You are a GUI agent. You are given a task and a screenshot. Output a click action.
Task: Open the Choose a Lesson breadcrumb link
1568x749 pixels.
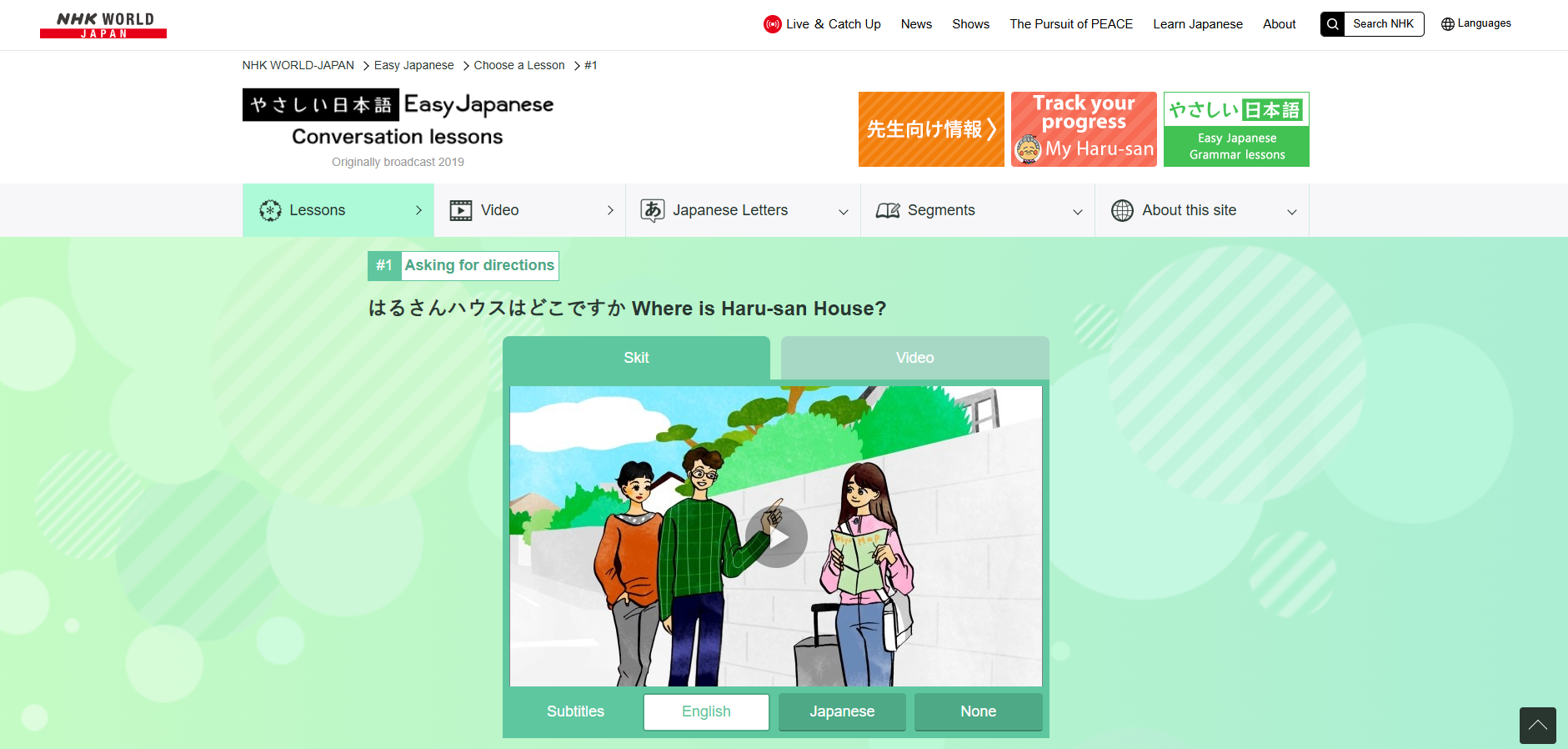tap(519, 65)
